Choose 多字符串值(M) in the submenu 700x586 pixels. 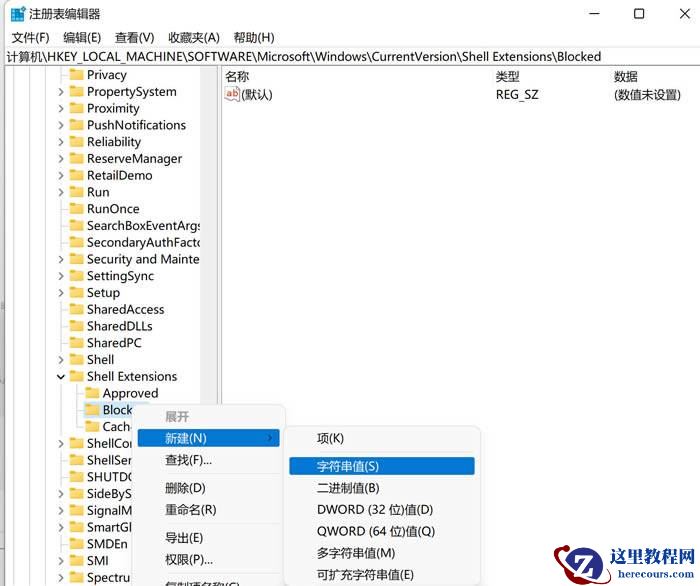click(x=382, y=553)
